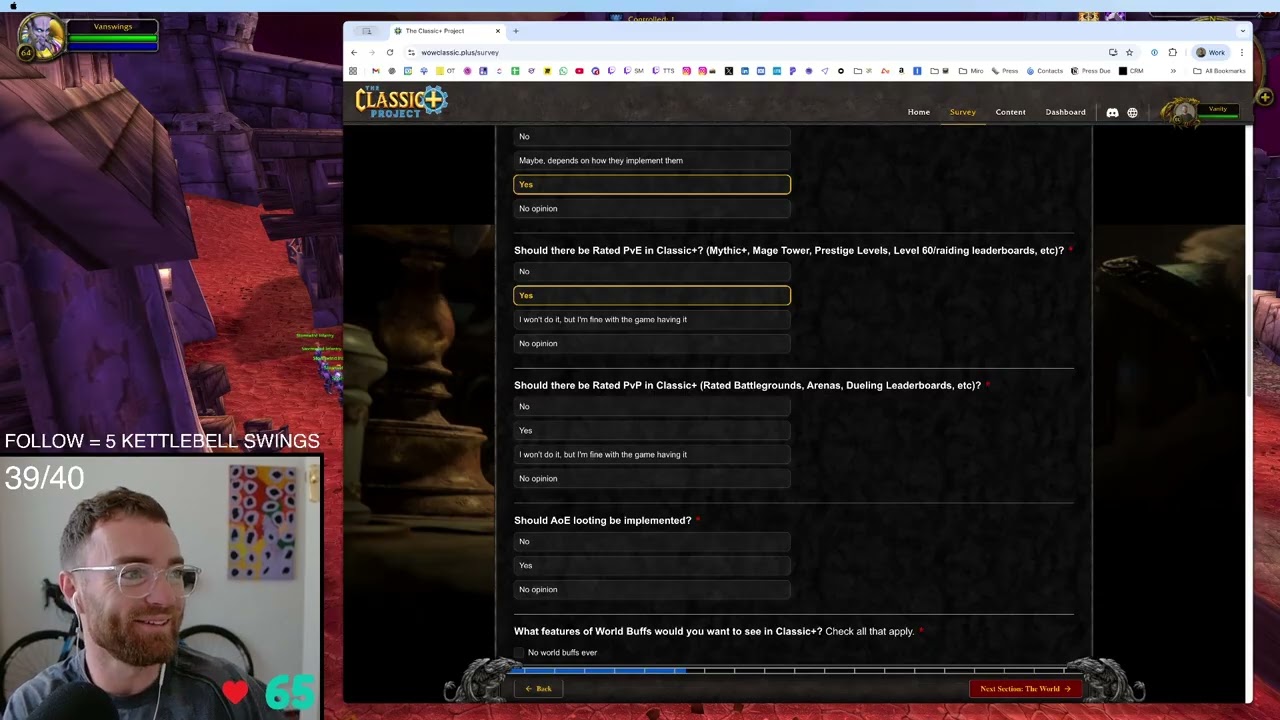
Task: View site information icon beside URL
Action: (411, 52)
